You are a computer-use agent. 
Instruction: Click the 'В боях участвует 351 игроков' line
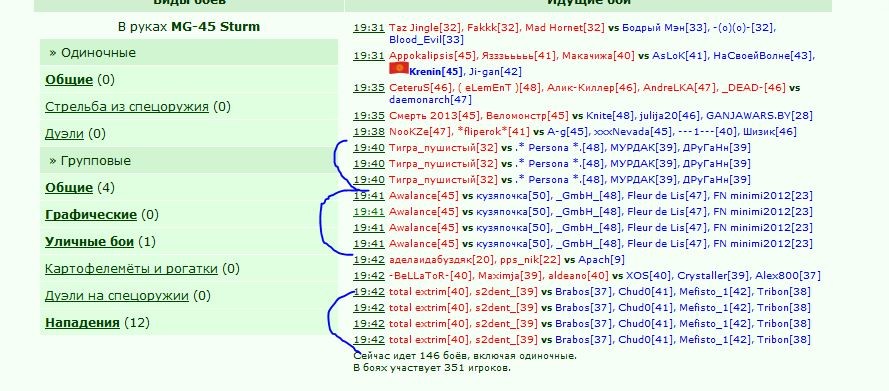click(x=432, y=368)
